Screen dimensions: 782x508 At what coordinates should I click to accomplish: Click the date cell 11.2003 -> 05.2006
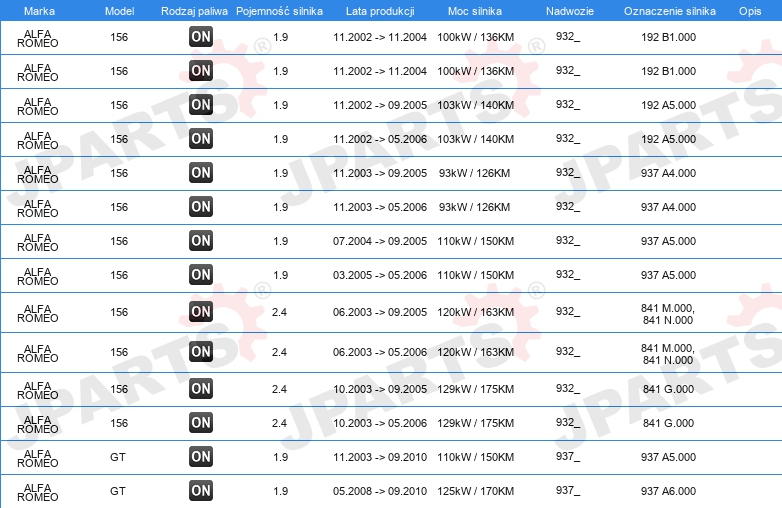(x=380, y=207)
